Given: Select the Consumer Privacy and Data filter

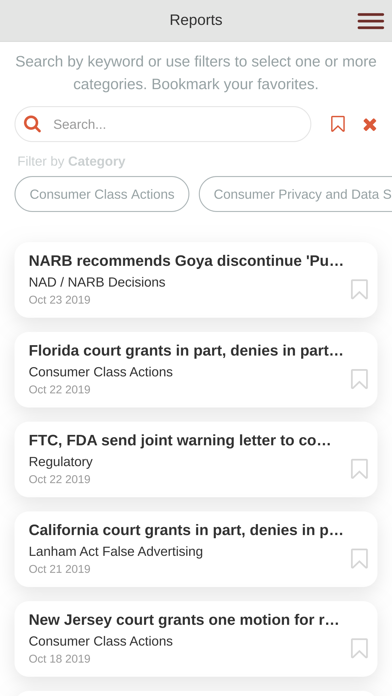Looking at the screenshot, I should coord(296,194).
